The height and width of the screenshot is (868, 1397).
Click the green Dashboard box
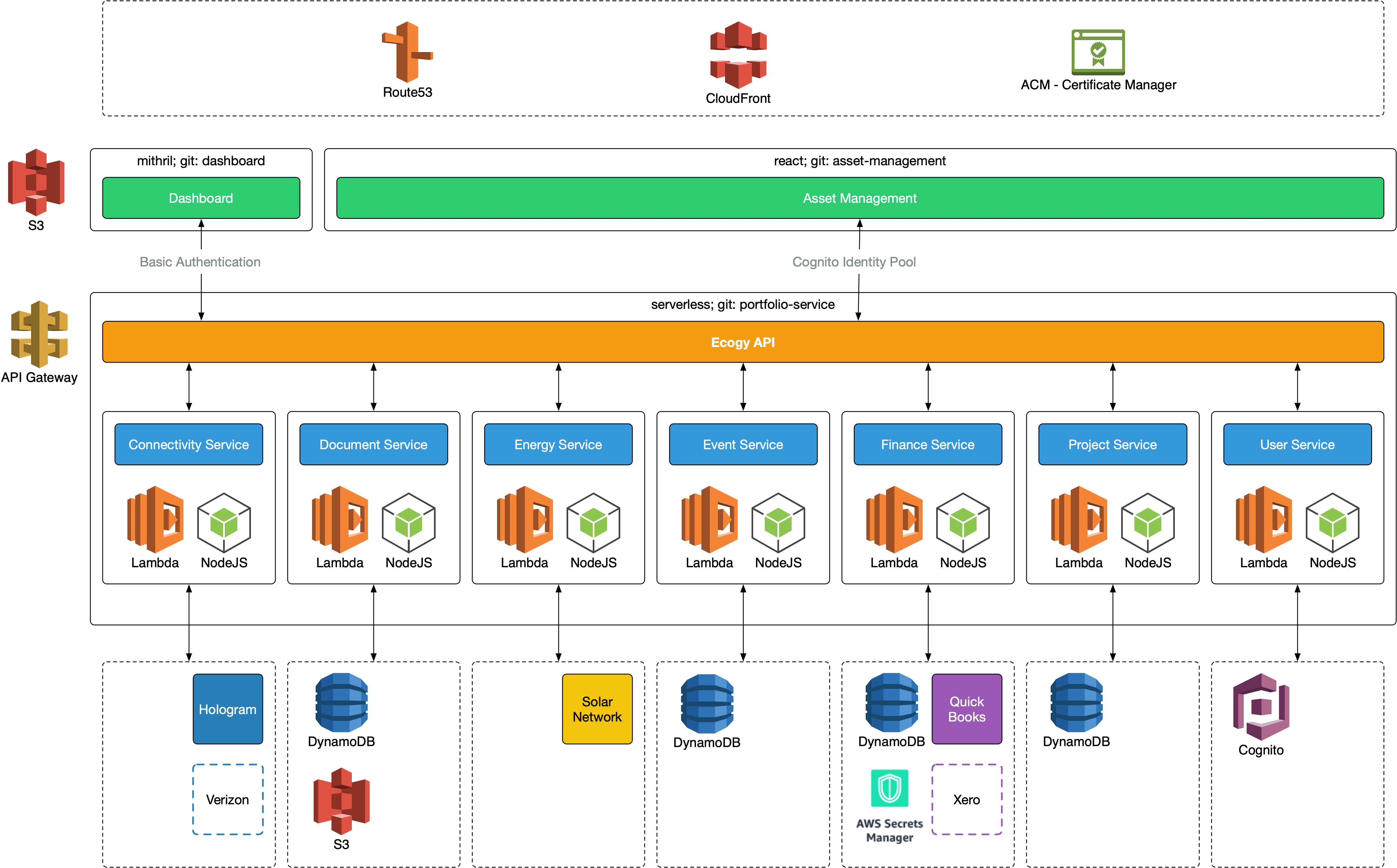pos(201,198)
